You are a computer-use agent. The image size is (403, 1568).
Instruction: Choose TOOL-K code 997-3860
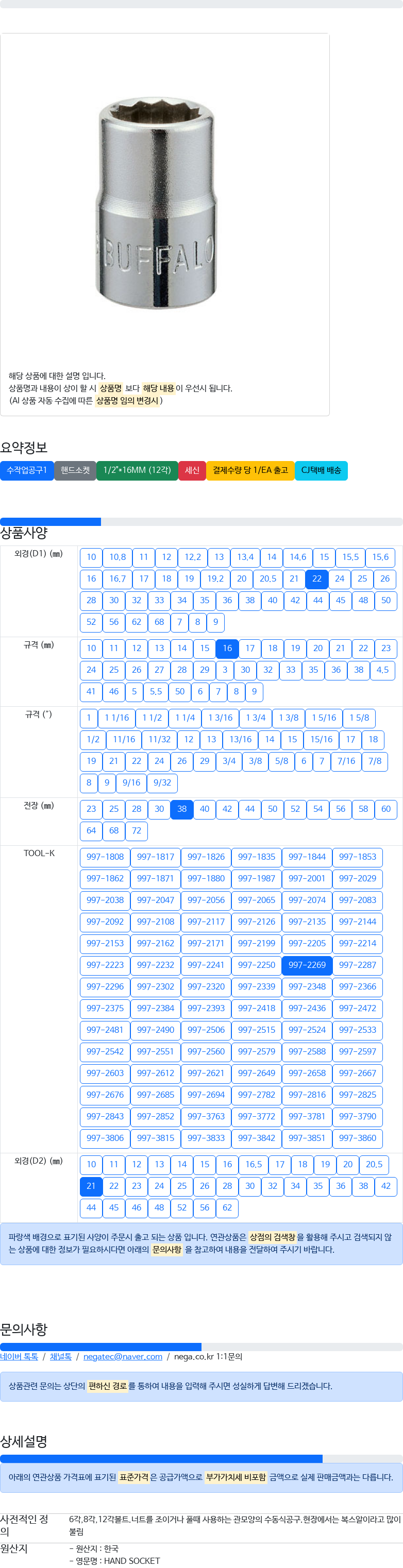pos(357,1138)
